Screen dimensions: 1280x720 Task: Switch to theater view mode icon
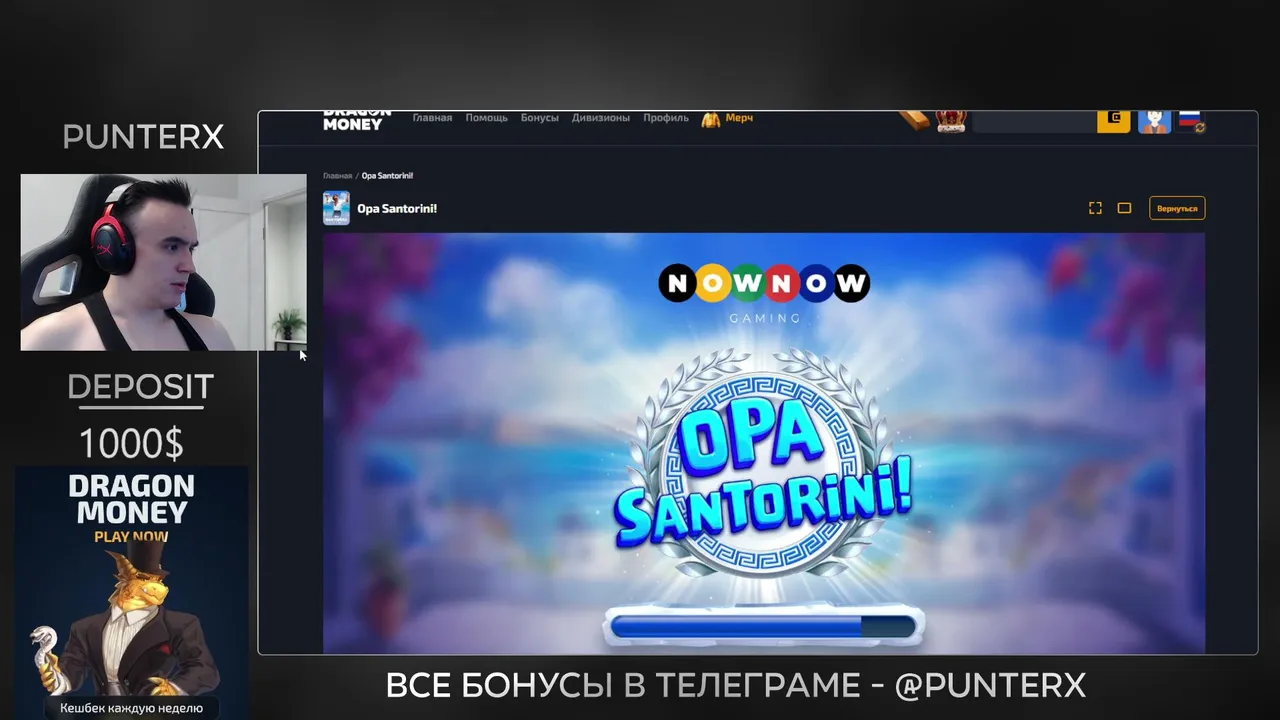coord(1124,208)
